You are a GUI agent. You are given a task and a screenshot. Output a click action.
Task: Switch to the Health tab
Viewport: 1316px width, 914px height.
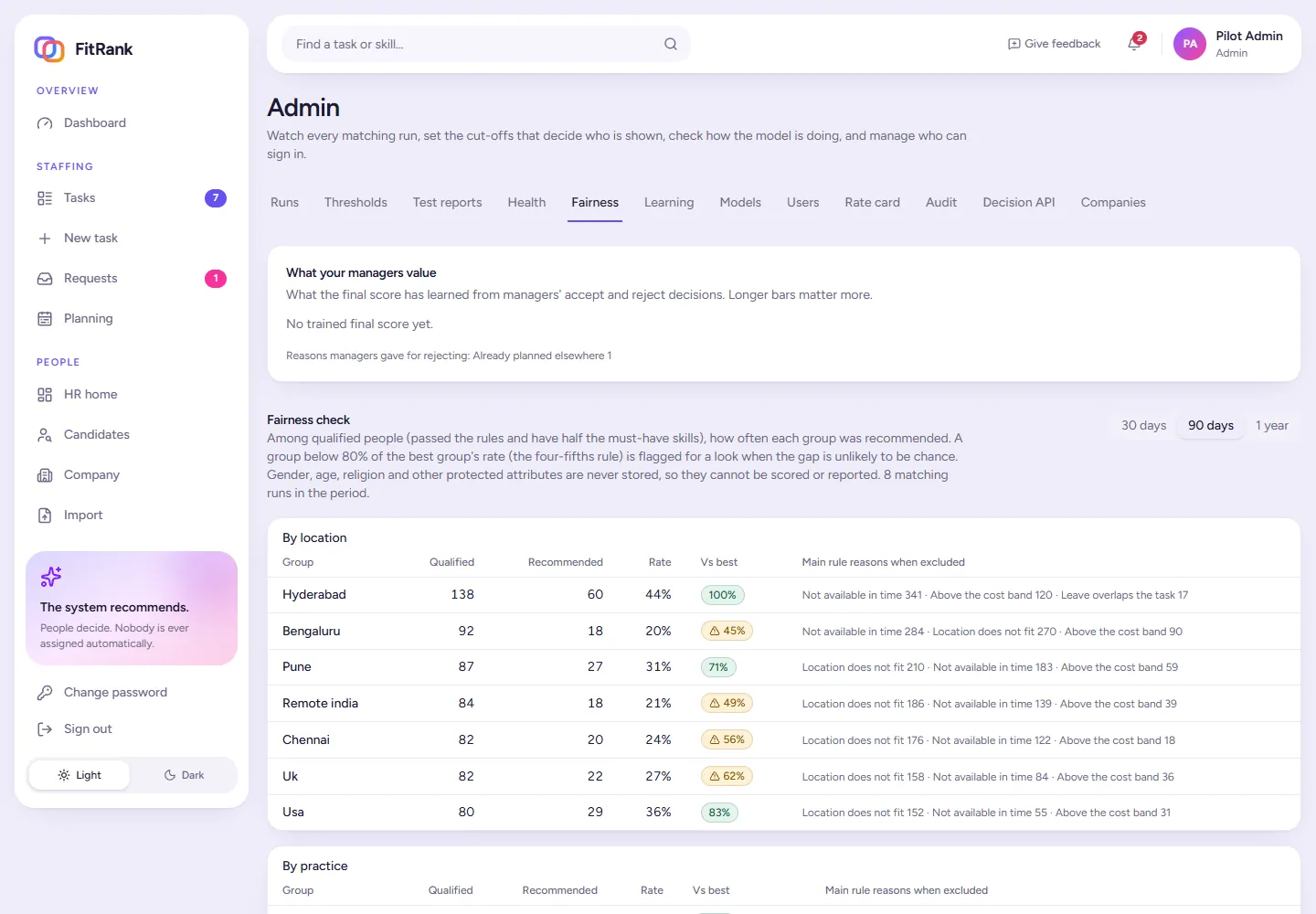526,203
